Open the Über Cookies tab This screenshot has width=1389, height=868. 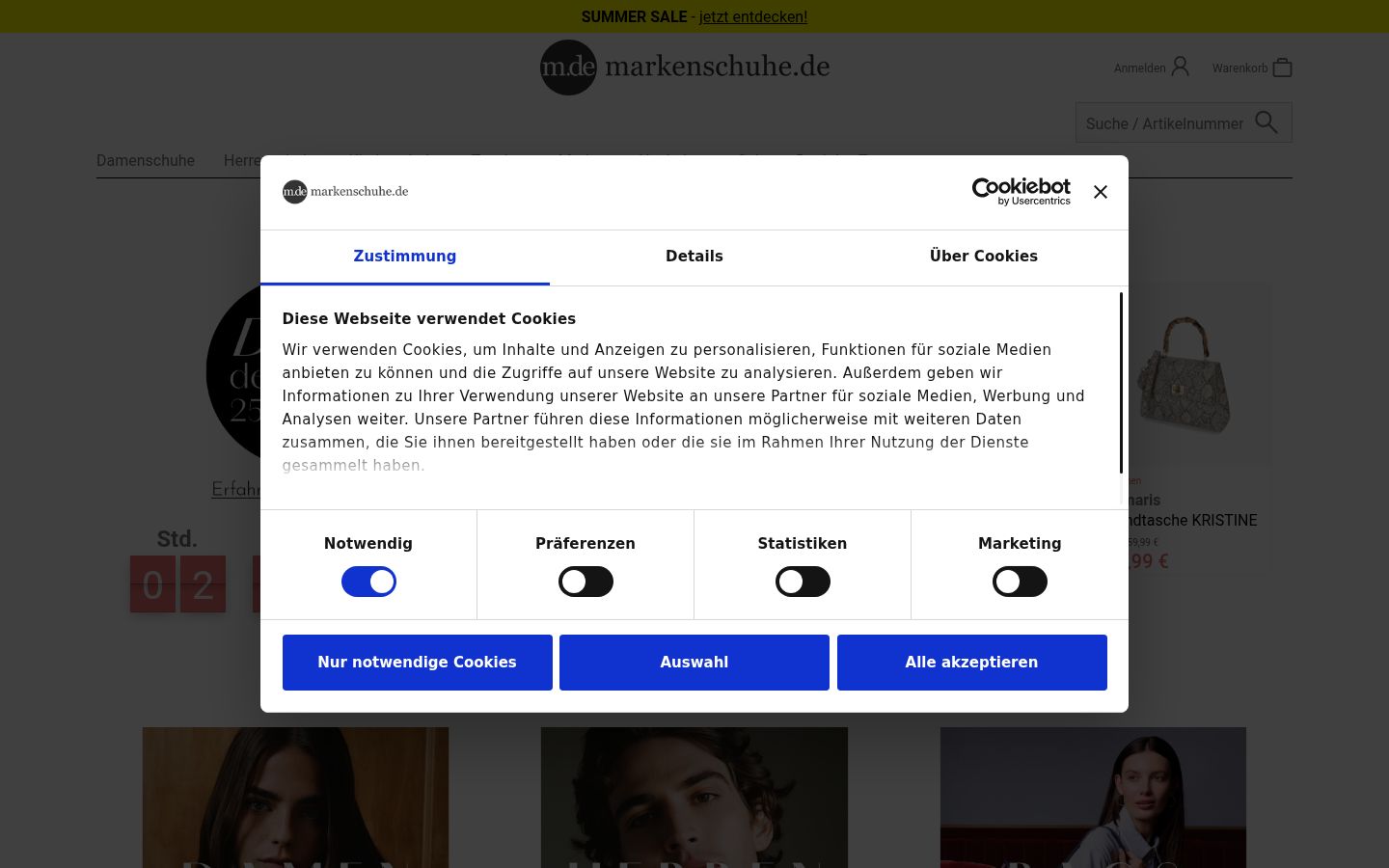(984, 257)
